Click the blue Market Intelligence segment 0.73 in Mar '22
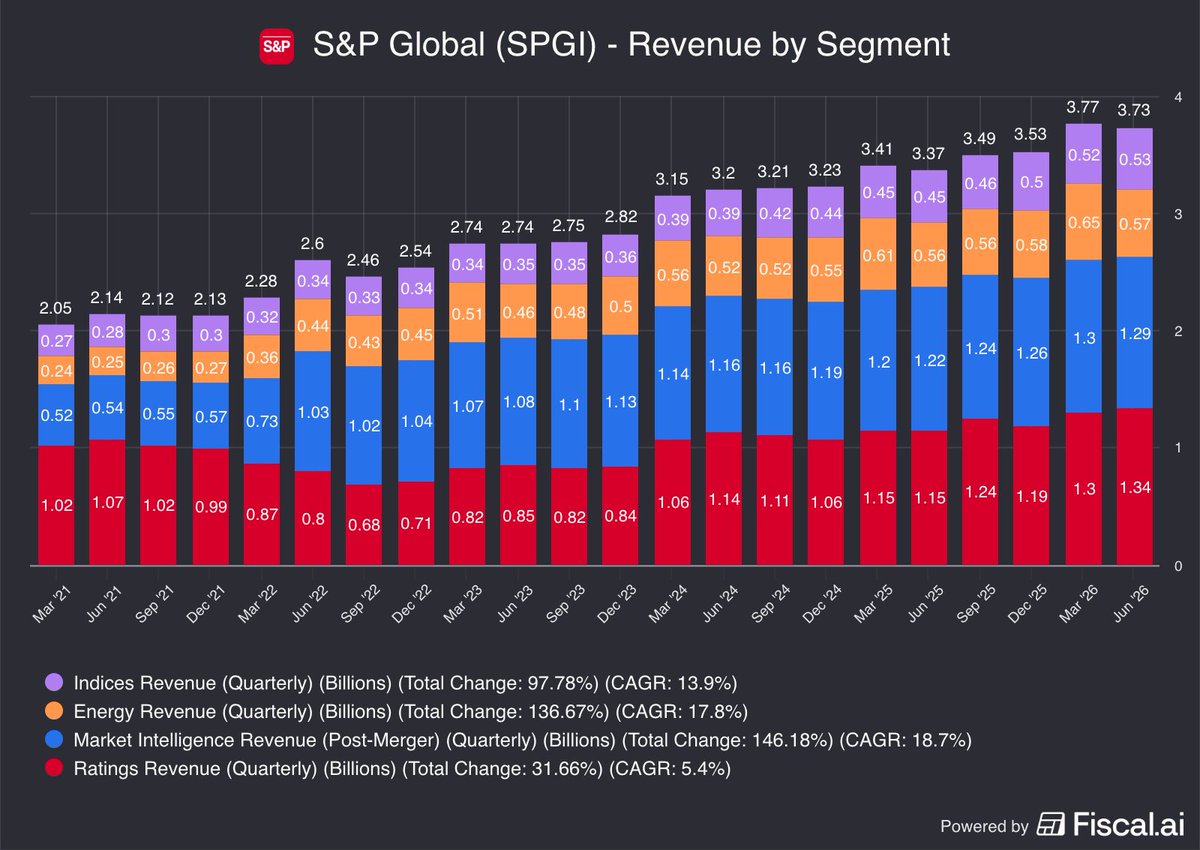Screen dimensions: 1200x850 (x=261, y=421)
